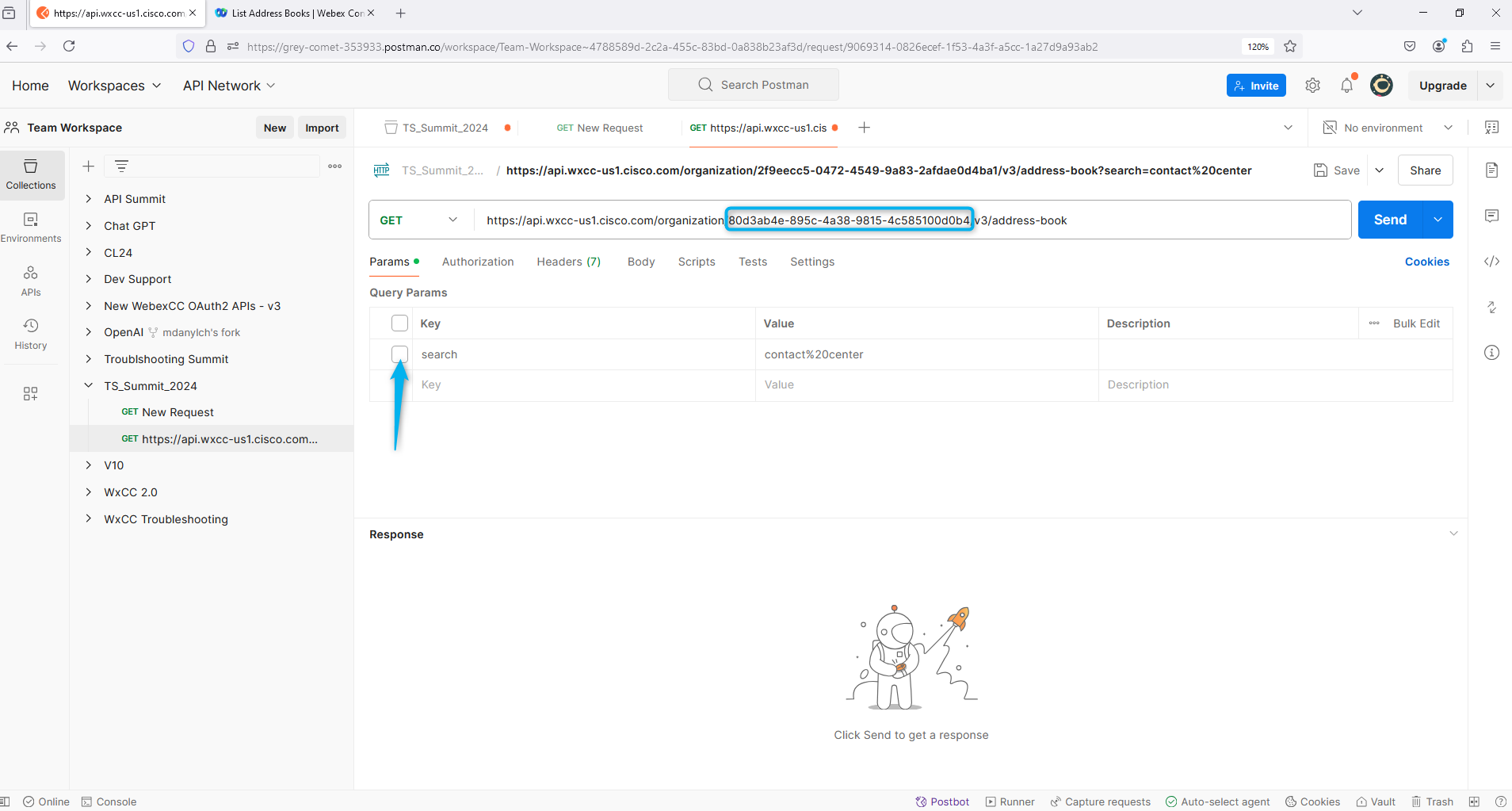Open the Upgrade dropdown arrow
1512x811 pixels.
pos(1490,86)
